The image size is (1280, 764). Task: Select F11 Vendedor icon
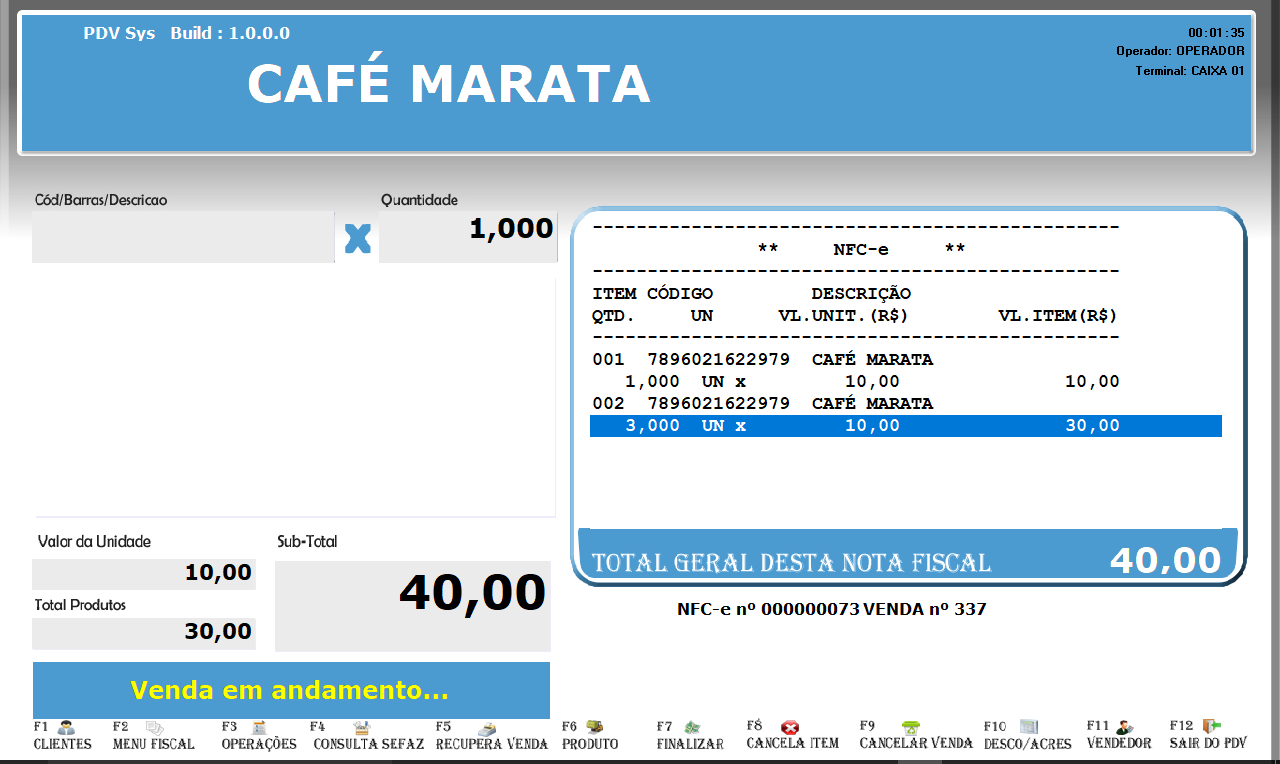click(x=1125, y=727)
